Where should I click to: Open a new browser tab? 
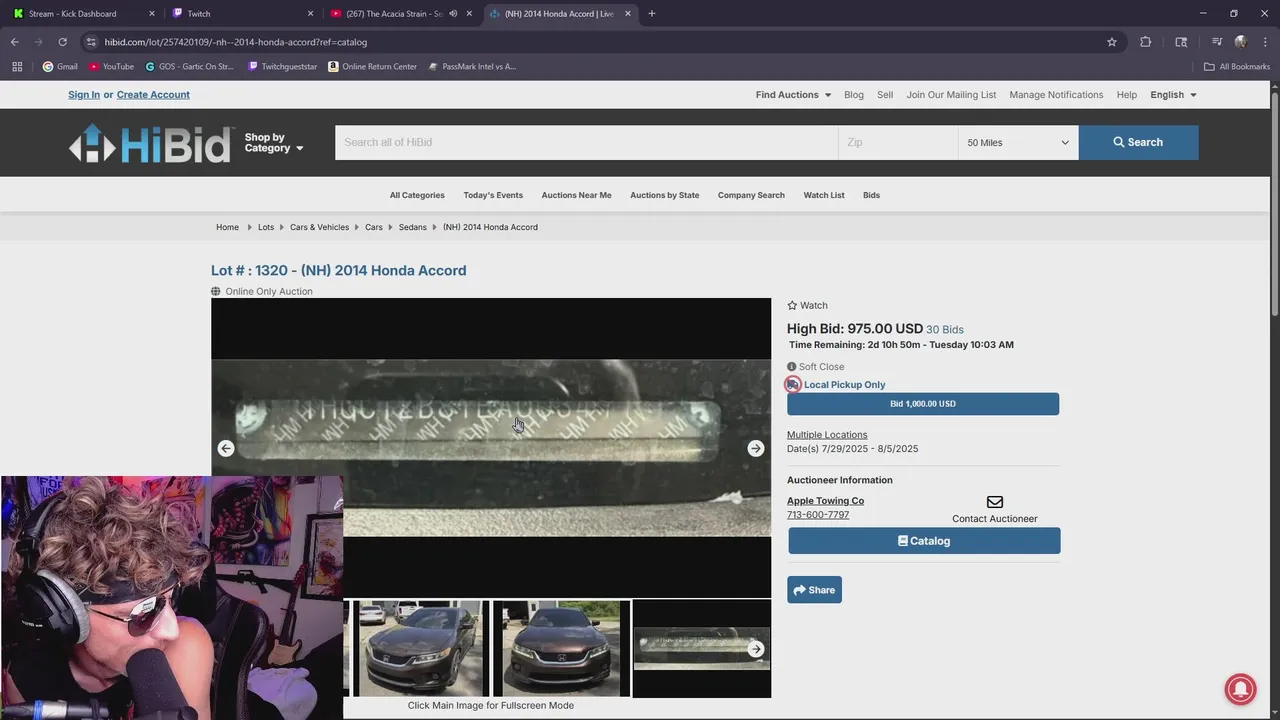pyautogui.click(x=652, y=14)
